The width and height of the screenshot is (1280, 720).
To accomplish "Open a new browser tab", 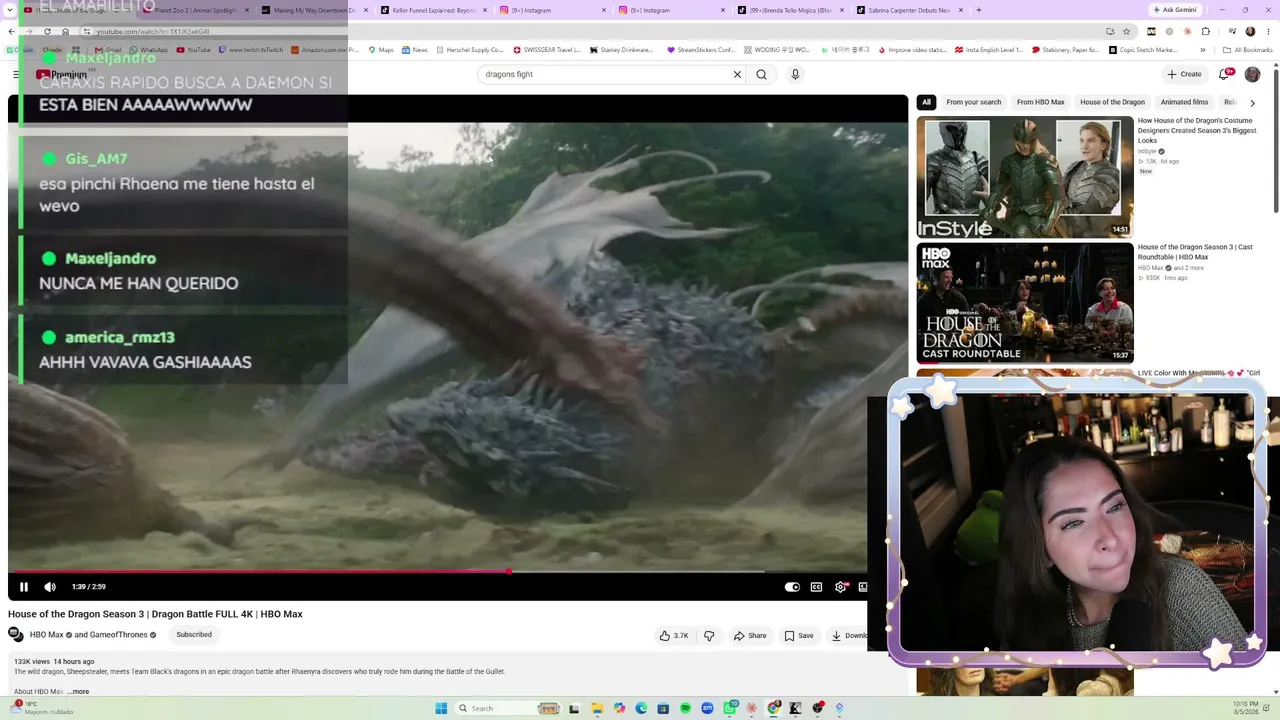I will (x=978, y=10).
